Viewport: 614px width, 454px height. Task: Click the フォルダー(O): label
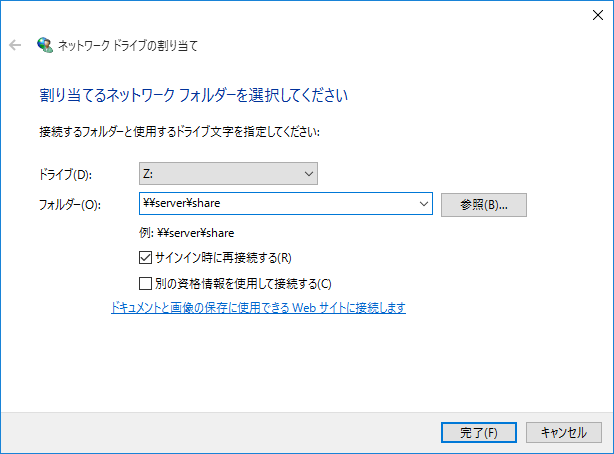click(70, 204)
